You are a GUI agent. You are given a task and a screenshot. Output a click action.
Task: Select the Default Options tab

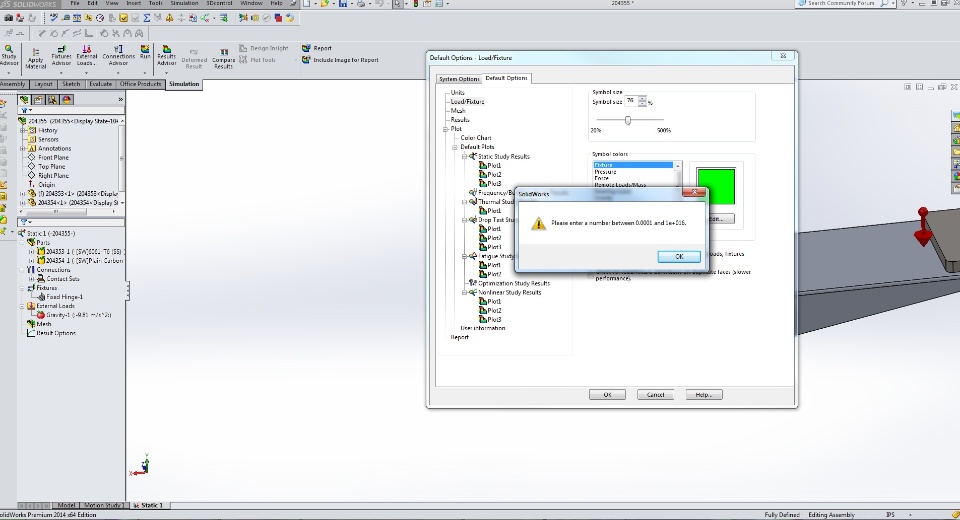[x=506, y=78]
